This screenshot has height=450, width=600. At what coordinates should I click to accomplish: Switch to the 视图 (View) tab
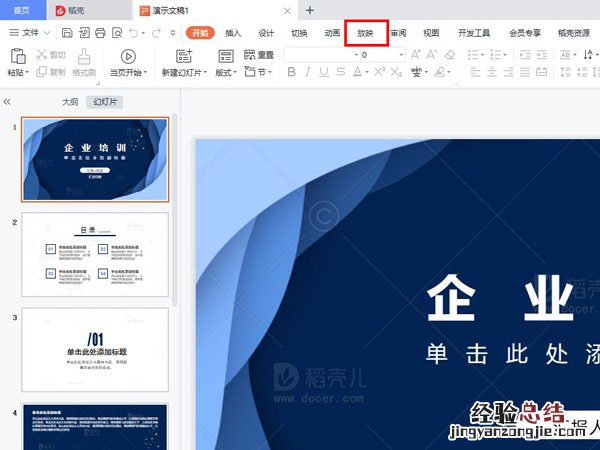point(431,33)
